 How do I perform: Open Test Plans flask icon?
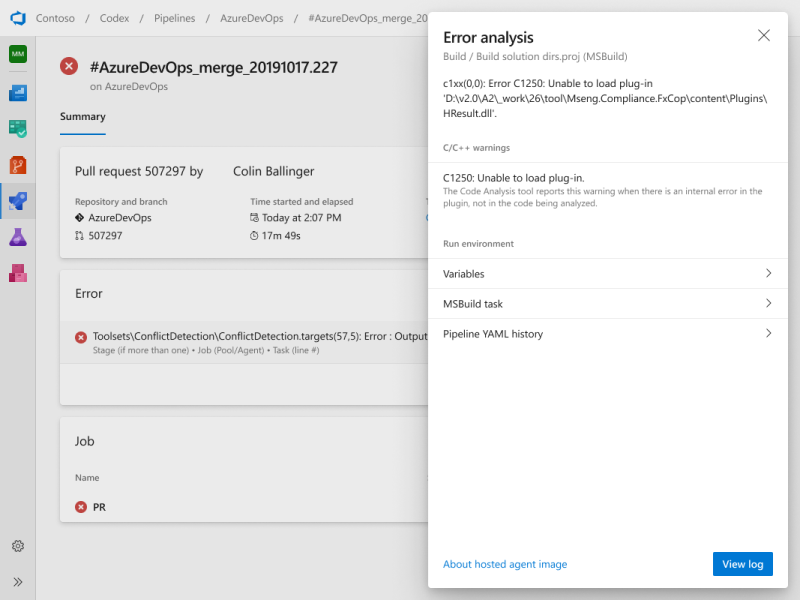(x=17, y=237)
